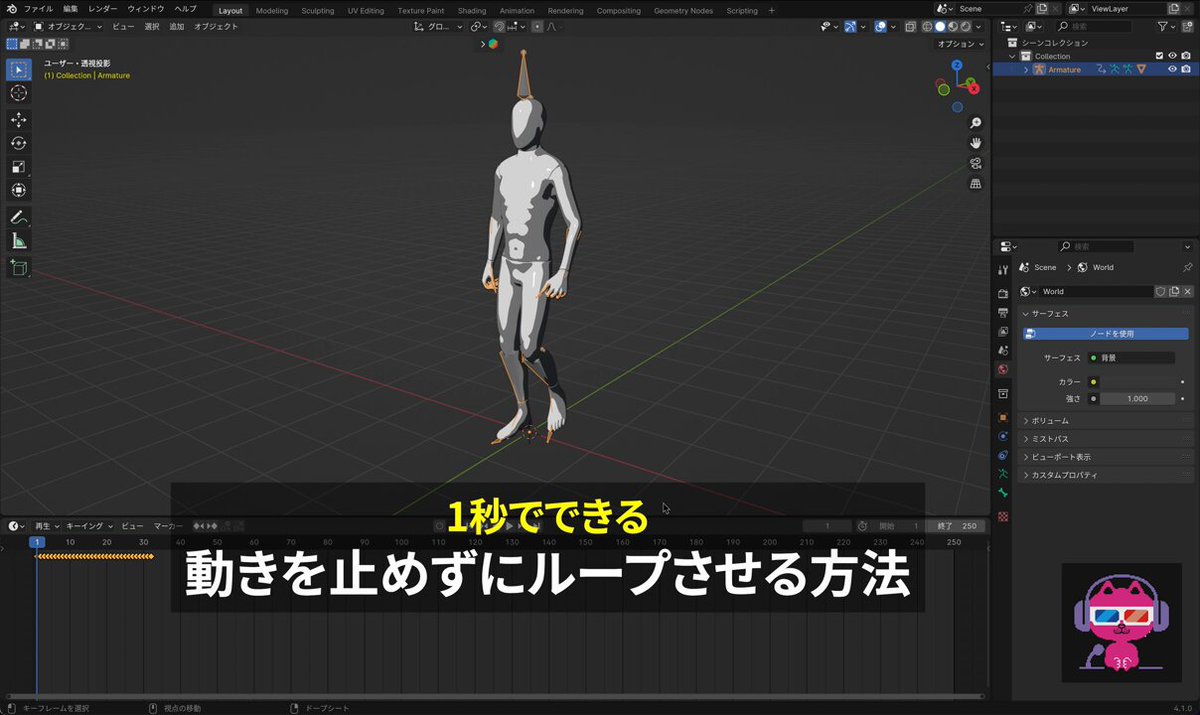The image size is (1200, 715).
Task: Click the Blender logo menu
Action: (11, 9)
